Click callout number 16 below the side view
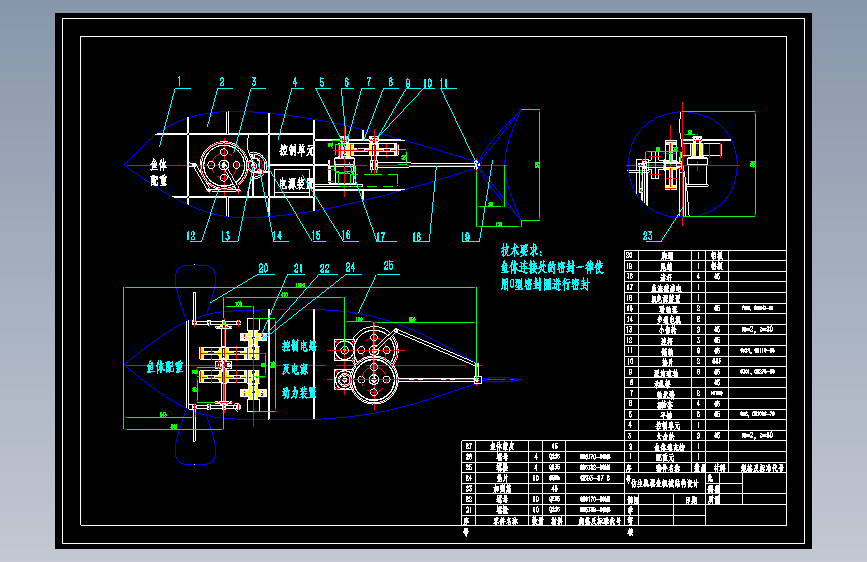867x562 pixels. (x=346, y=235)
